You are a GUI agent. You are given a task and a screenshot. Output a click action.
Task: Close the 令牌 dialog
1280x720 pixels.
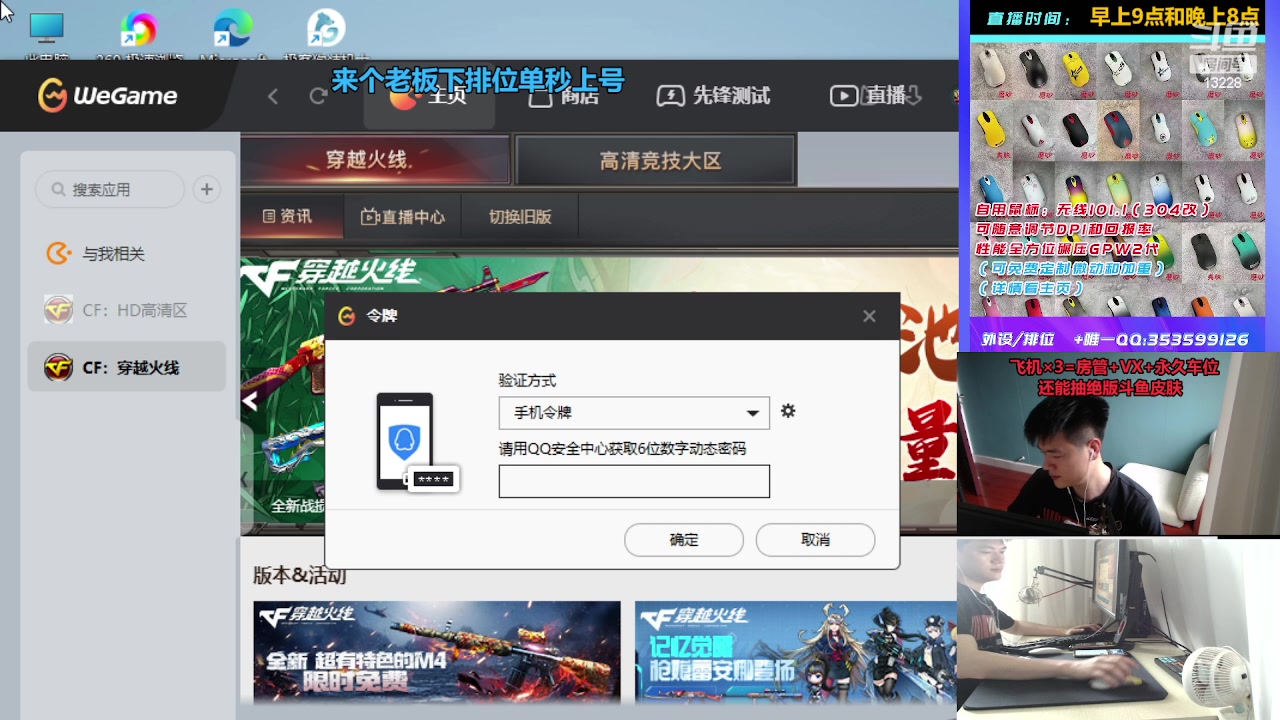[x=869, y=316]
